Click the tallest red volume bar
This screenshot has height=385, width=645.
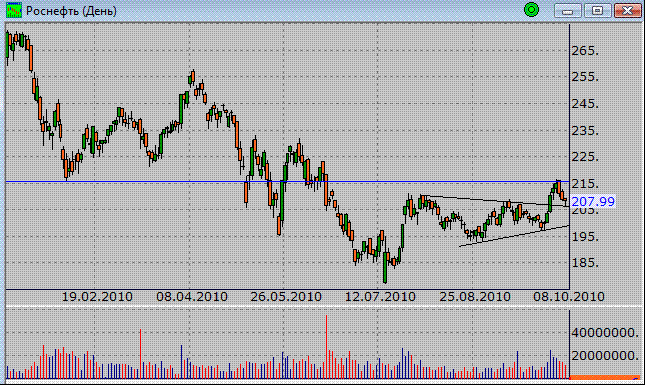(326, 346)
